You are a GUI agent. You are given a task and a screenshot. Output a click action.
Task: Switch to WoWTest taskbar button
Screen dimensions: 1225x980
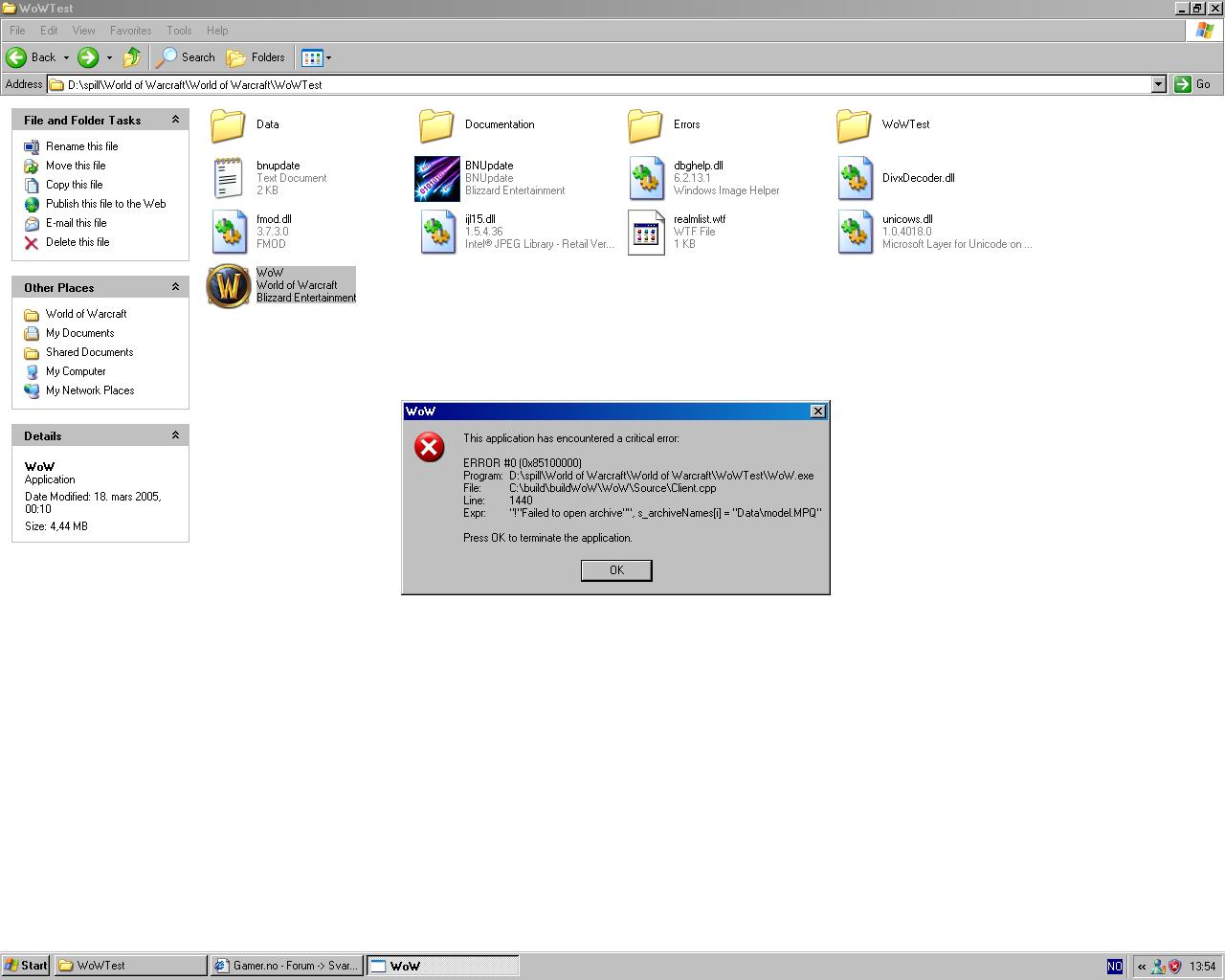coord(130,966)
